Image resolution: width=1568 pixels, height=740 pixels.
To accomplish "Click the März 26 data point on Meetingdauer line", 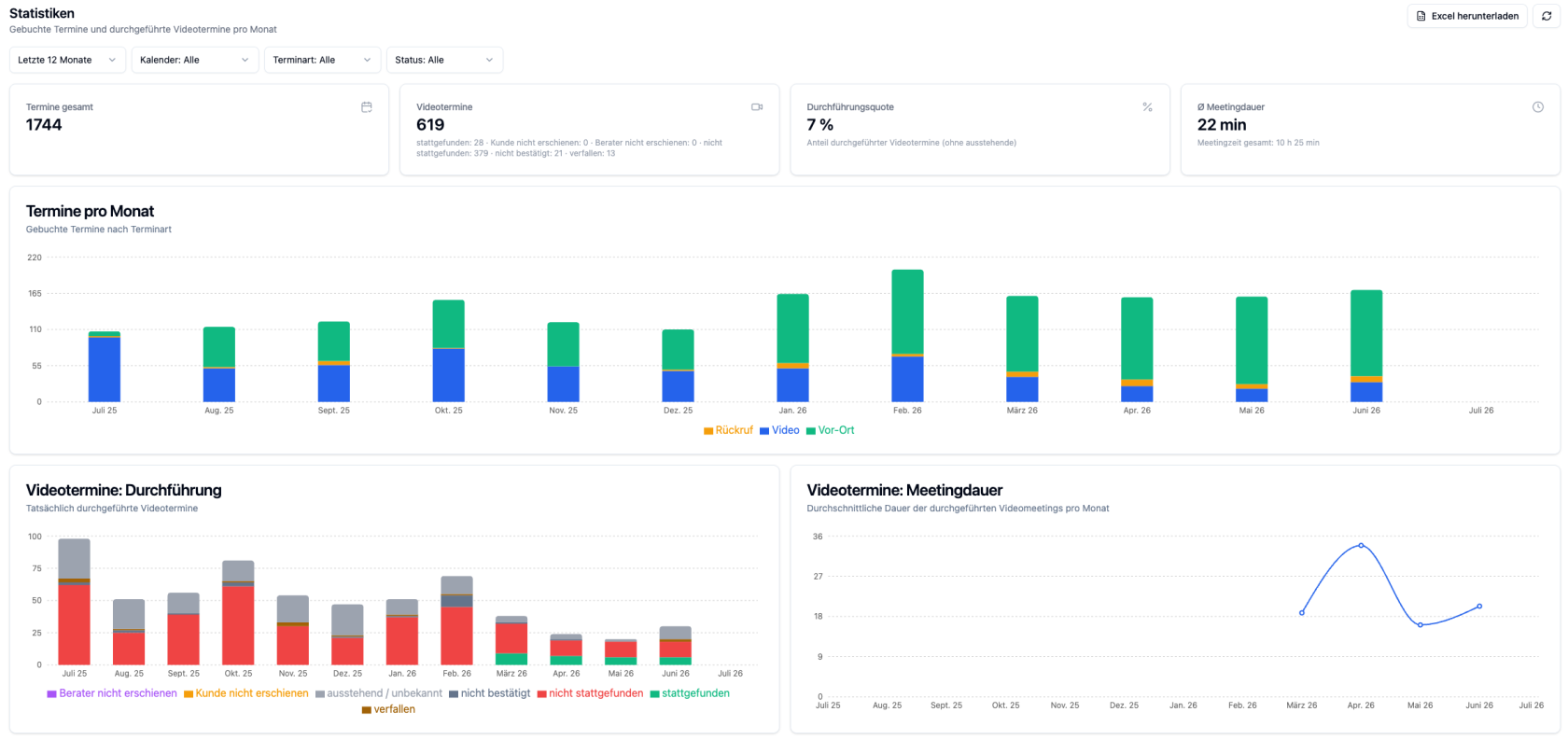I will 1302,613.
